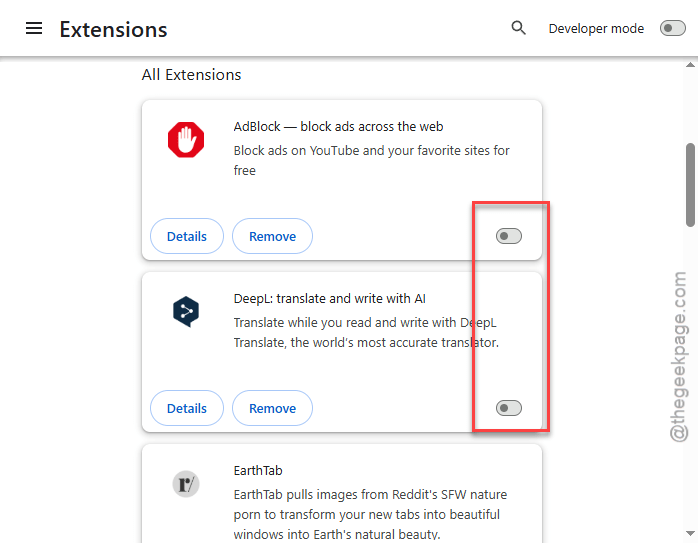Image resolution: width=698 pixels, height=543 pixels.
Task: Enable the AdBlock extension toggle
Action: coord(509,236)
